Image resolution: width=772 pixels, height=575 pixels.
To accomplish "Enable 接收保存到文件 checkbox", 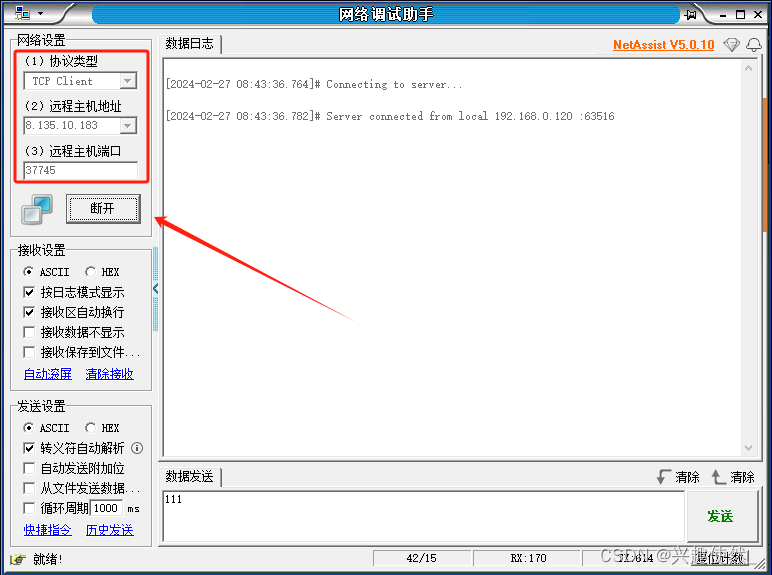I will (x=29, y=352).
